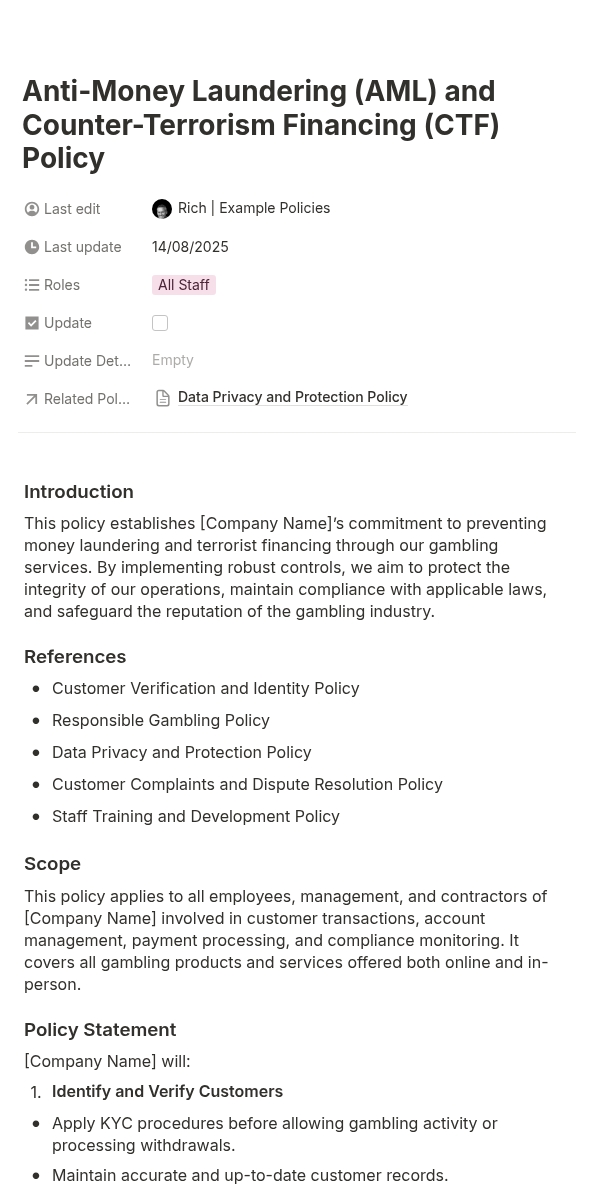Click the Update Details text-lines icon
Viewport: 600px width, 1200px height.
[x=32, y=361]
